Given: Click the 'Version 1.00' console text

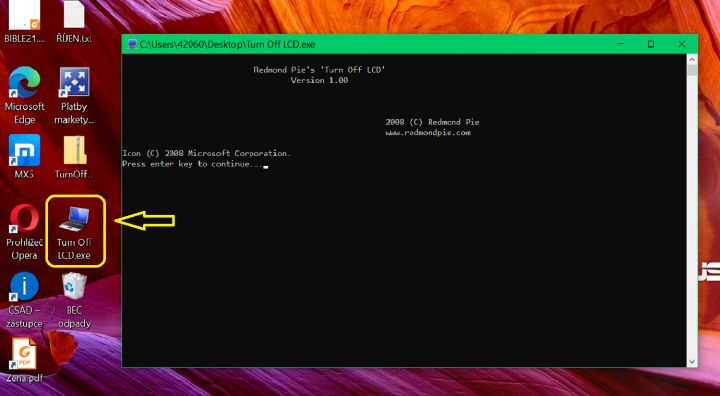Looking at the screenshot, I should (319, 80).
